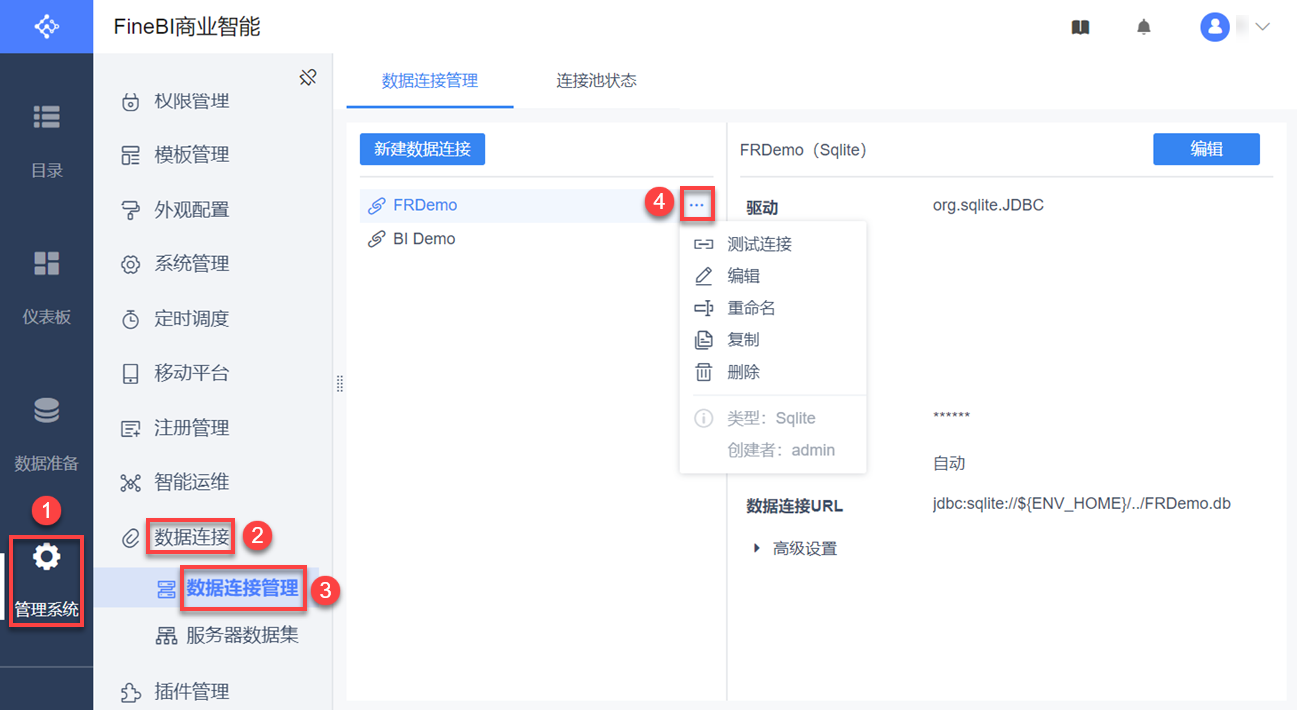This screenshot has height=710, width=1297.
Task: Choose 复制 from the context menu
Action: (772, 340)
